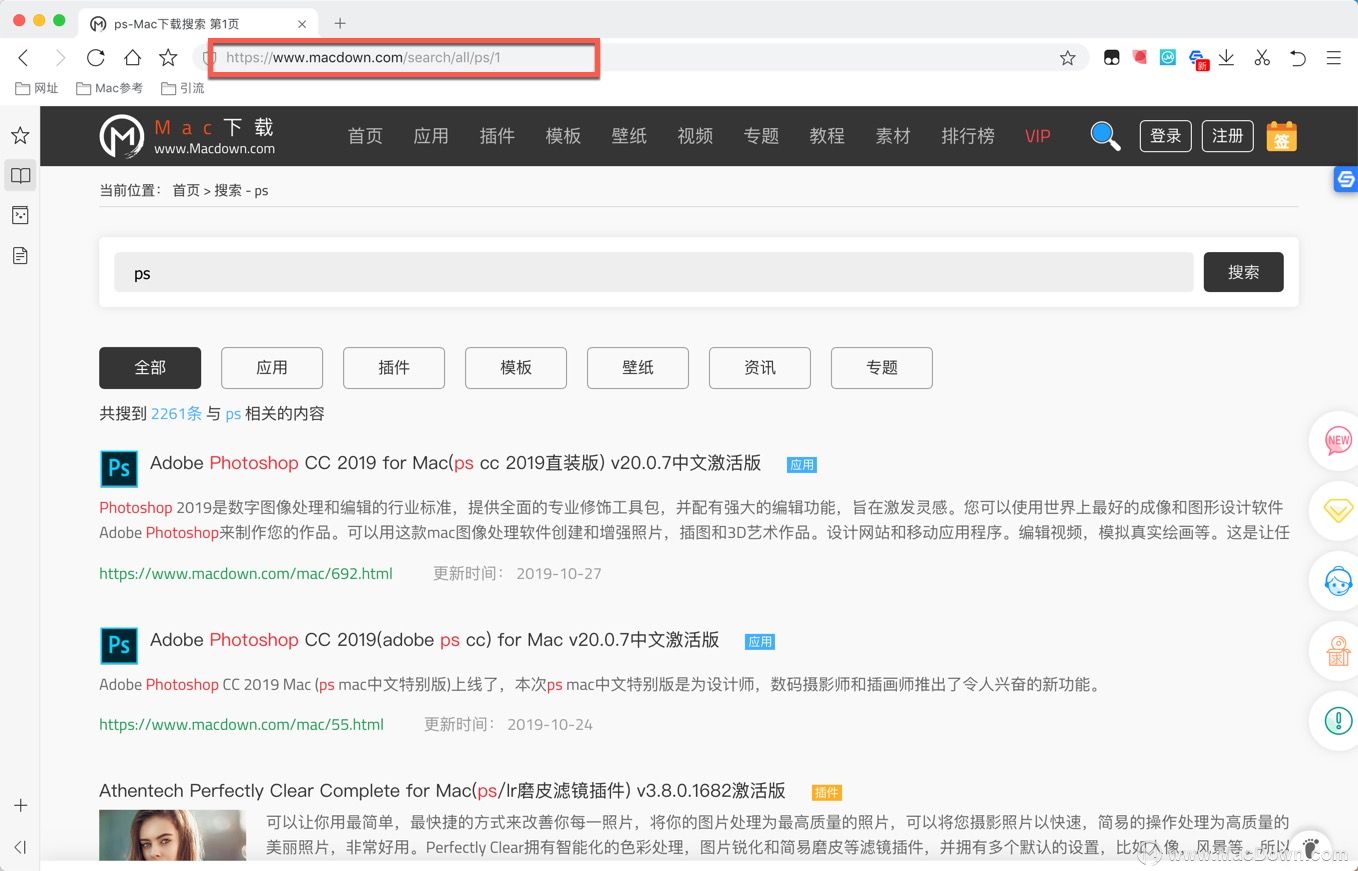The height and width of the screenshot is (871, 1358).
Task: Click the 注册 register button
Action: (x=1228, y=136)
